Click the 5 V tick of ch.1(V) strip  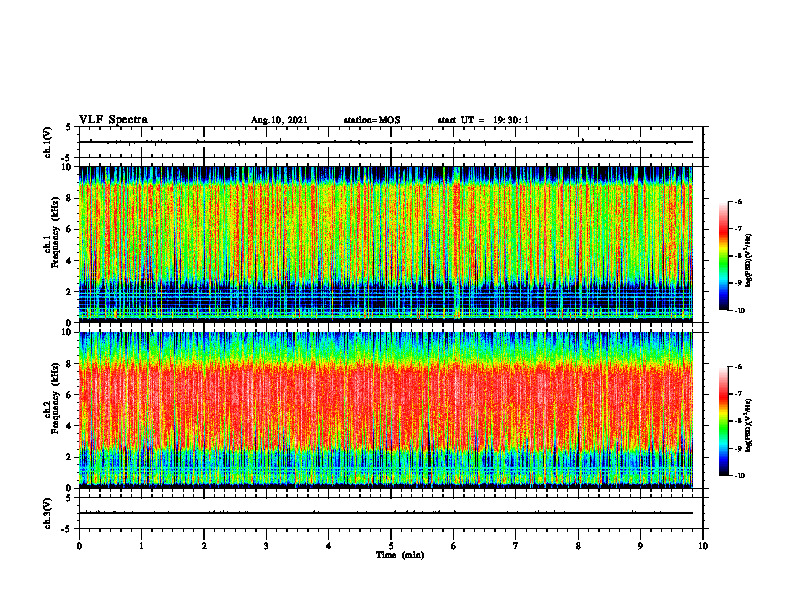[68, 127]
